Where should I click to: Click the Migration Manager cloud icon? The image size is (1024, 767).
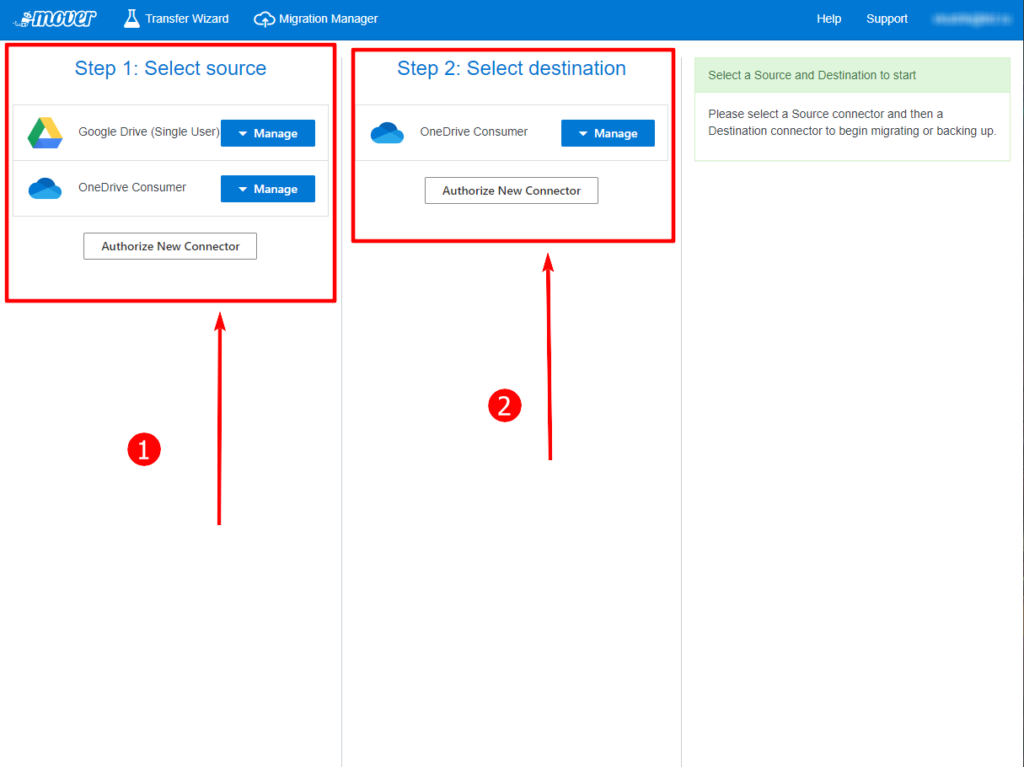tap(264, 18)
